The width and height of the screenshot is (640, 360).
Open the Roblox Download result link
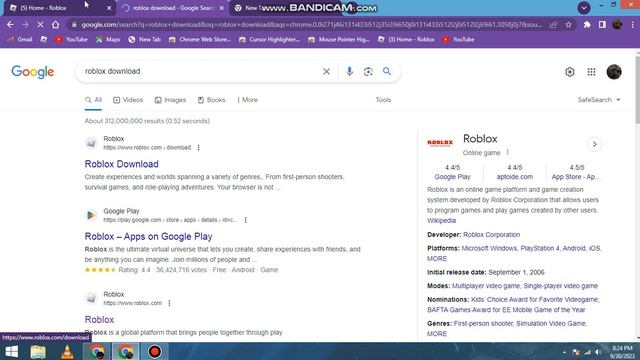coord(122,164)
